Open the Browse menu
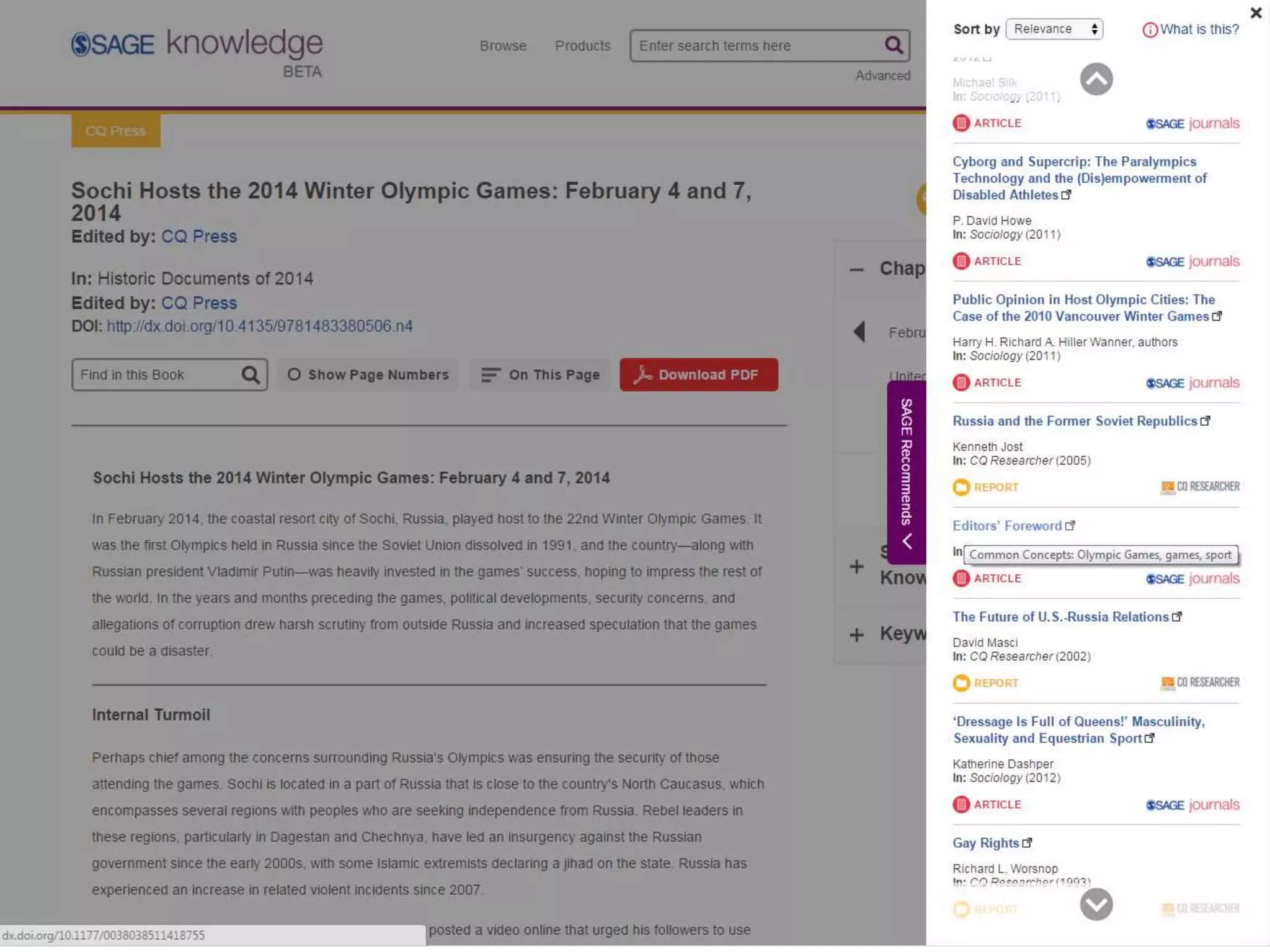Viewport: 1270px width, 952px height. pyautogui.click(x=502, y=46)
